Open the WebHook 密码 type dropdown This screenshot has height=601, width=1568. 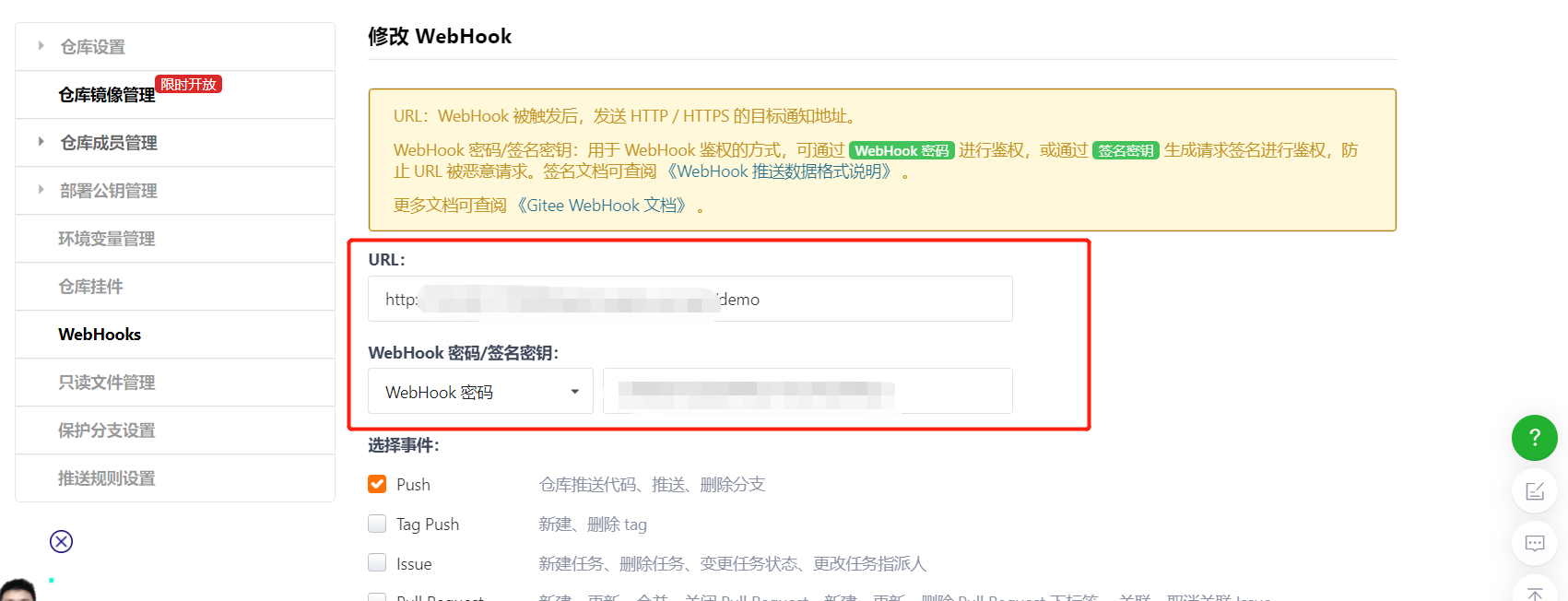(x=480, y=392)
